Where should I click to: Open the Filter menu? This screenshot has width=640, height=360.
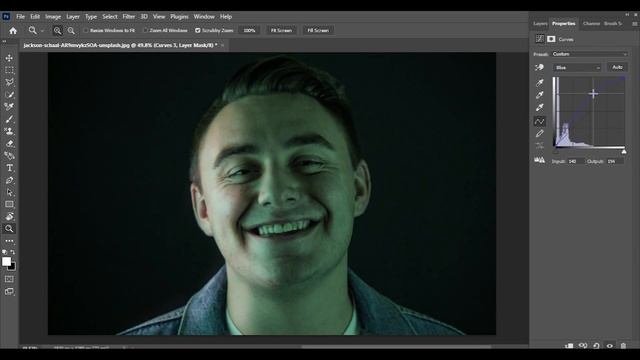tap(129, 17)
